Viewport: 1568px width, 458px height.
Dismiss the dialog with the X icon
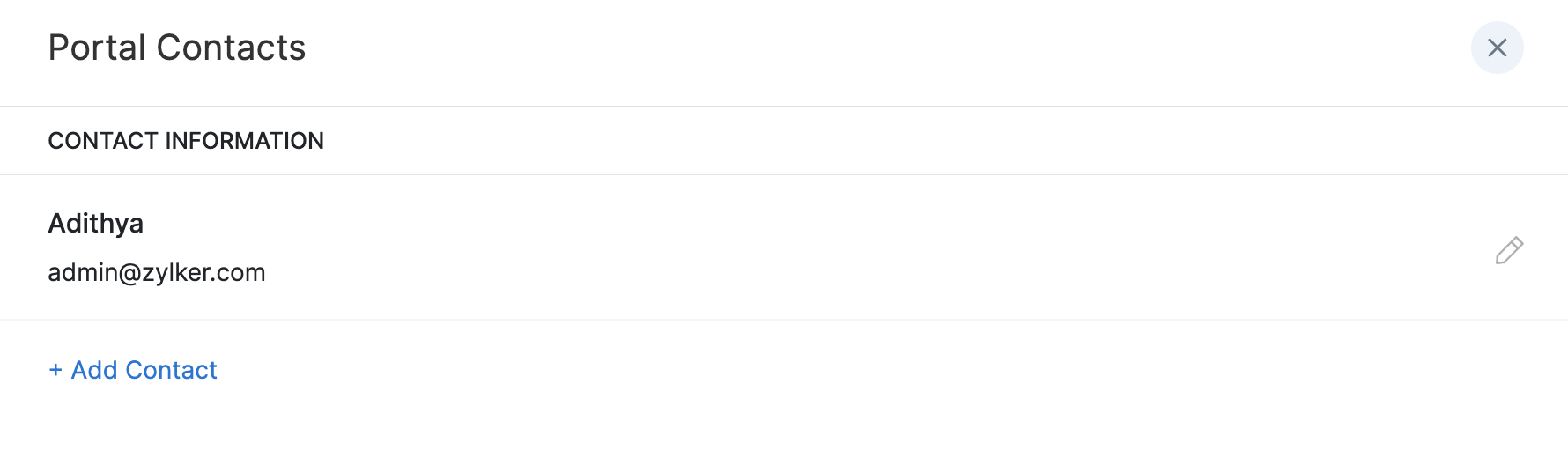[1497, 48]
